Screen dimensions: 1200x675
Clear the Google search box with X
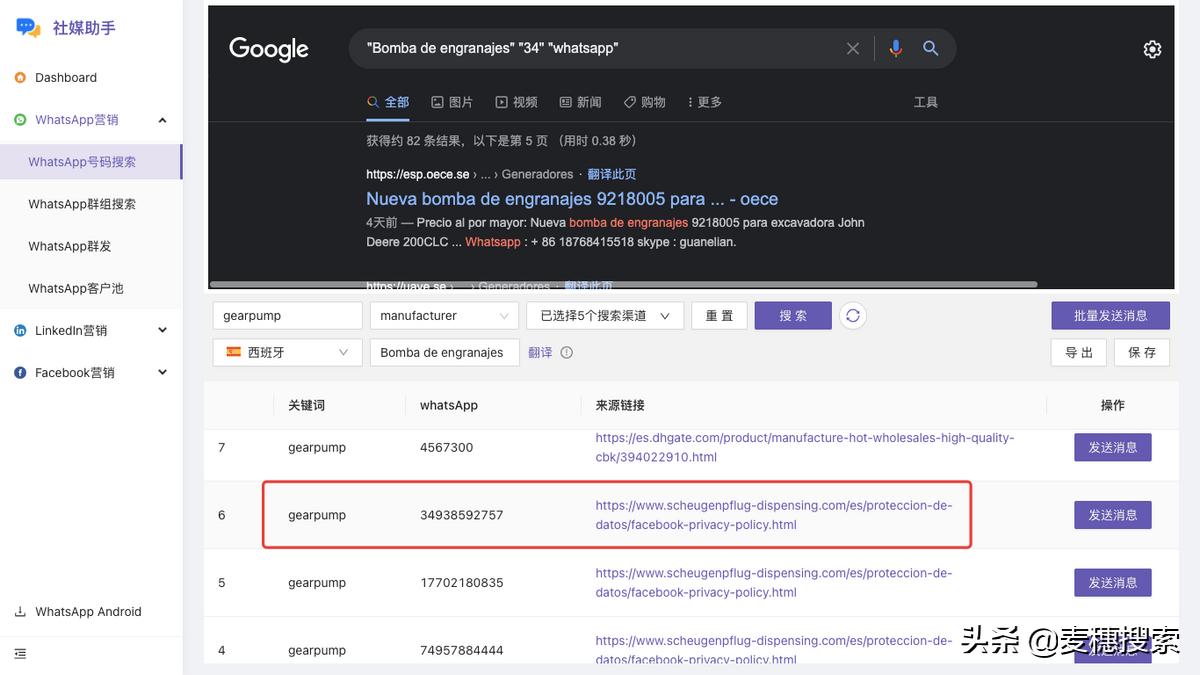coord(853,48)
